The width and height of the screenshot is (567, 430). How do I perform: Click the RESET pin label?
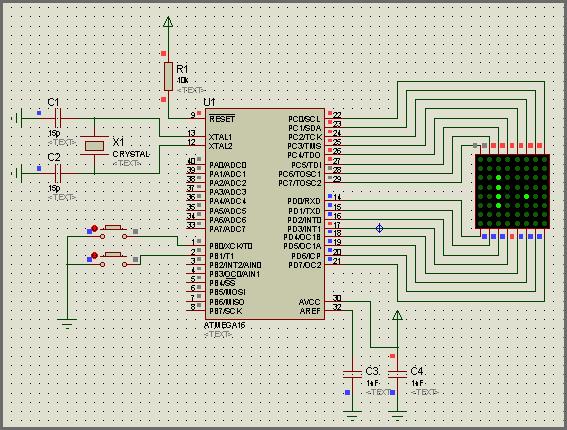222,119
